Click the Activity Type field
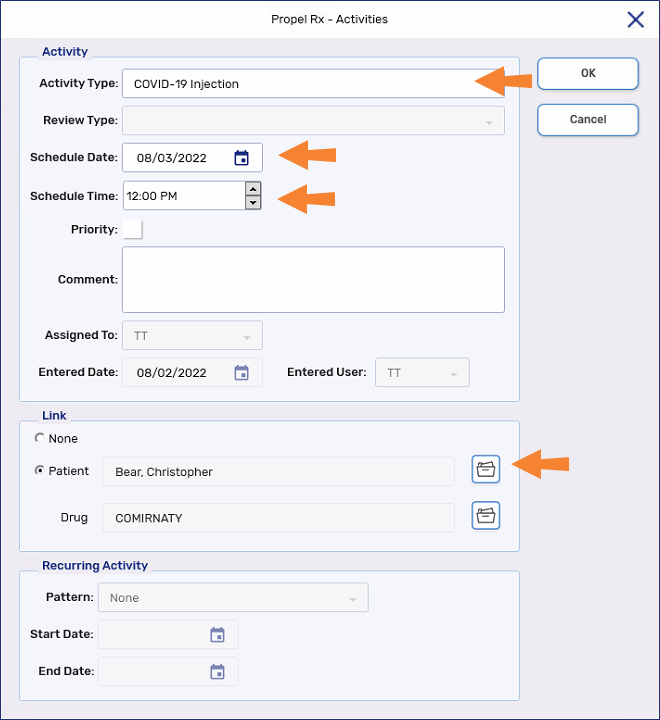Image resolution: width=660 pixels, height=720 pixels. tap(300, 84)
